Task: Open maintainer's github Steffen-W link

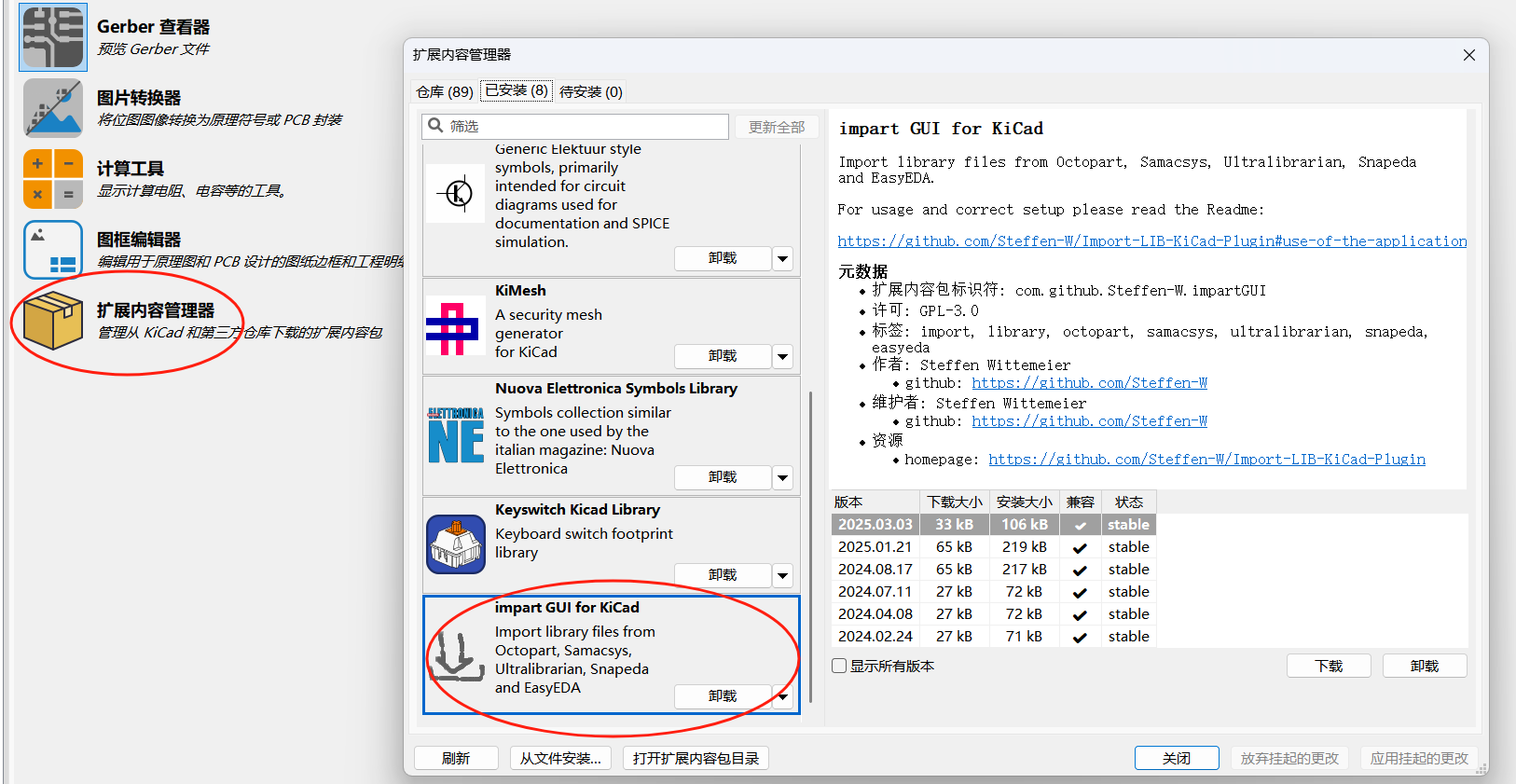Action: pyautogui.click(x=1089, y=421)
